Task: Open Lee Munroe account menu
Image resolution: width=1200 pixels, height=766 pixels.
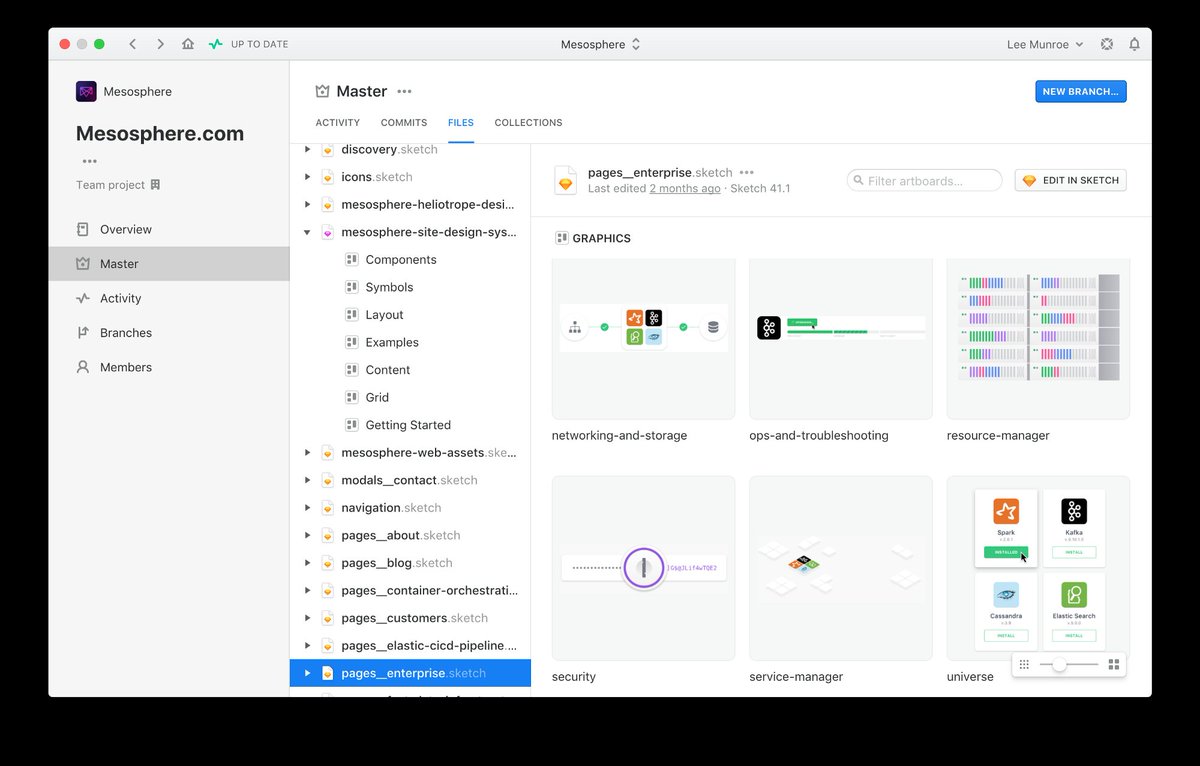Action: tap(1044, 44)
